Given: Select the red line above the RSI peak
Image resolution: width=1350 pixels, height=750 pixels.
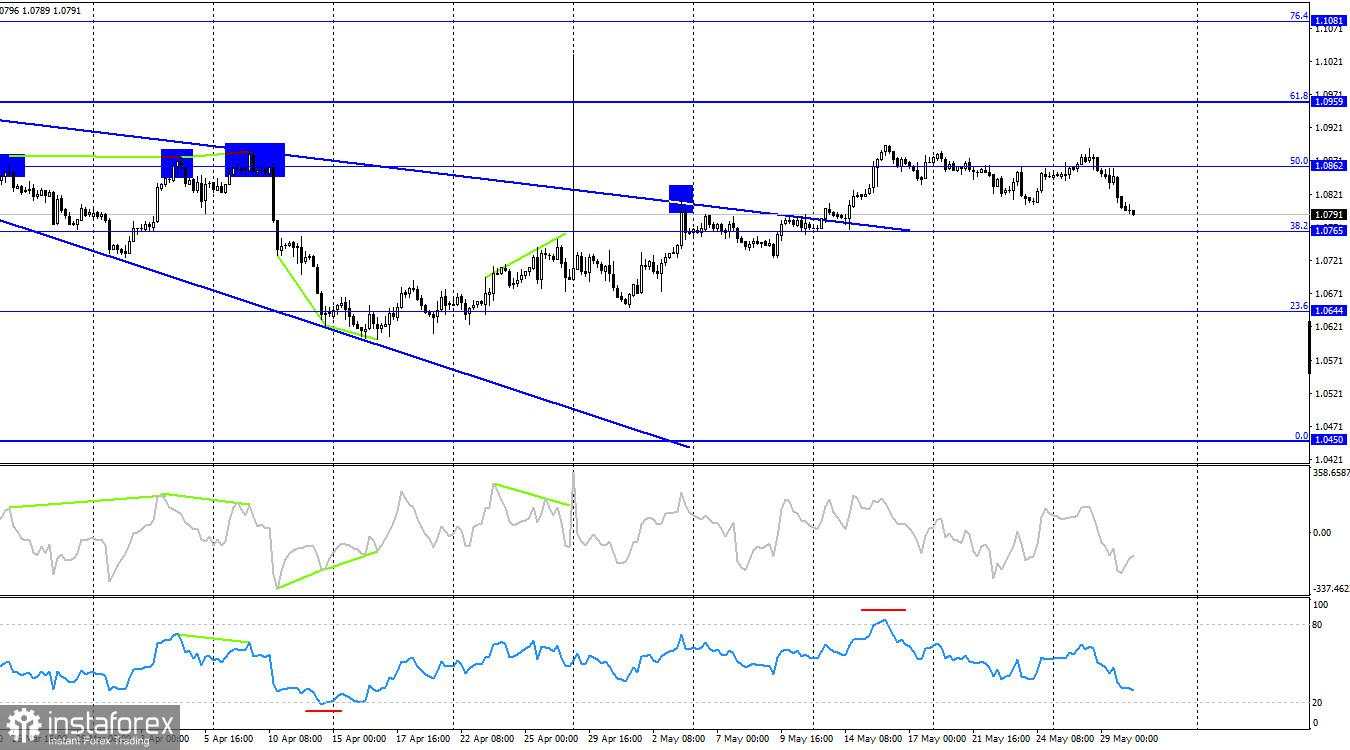Looking at the screenshot, I should click(883, 609).
